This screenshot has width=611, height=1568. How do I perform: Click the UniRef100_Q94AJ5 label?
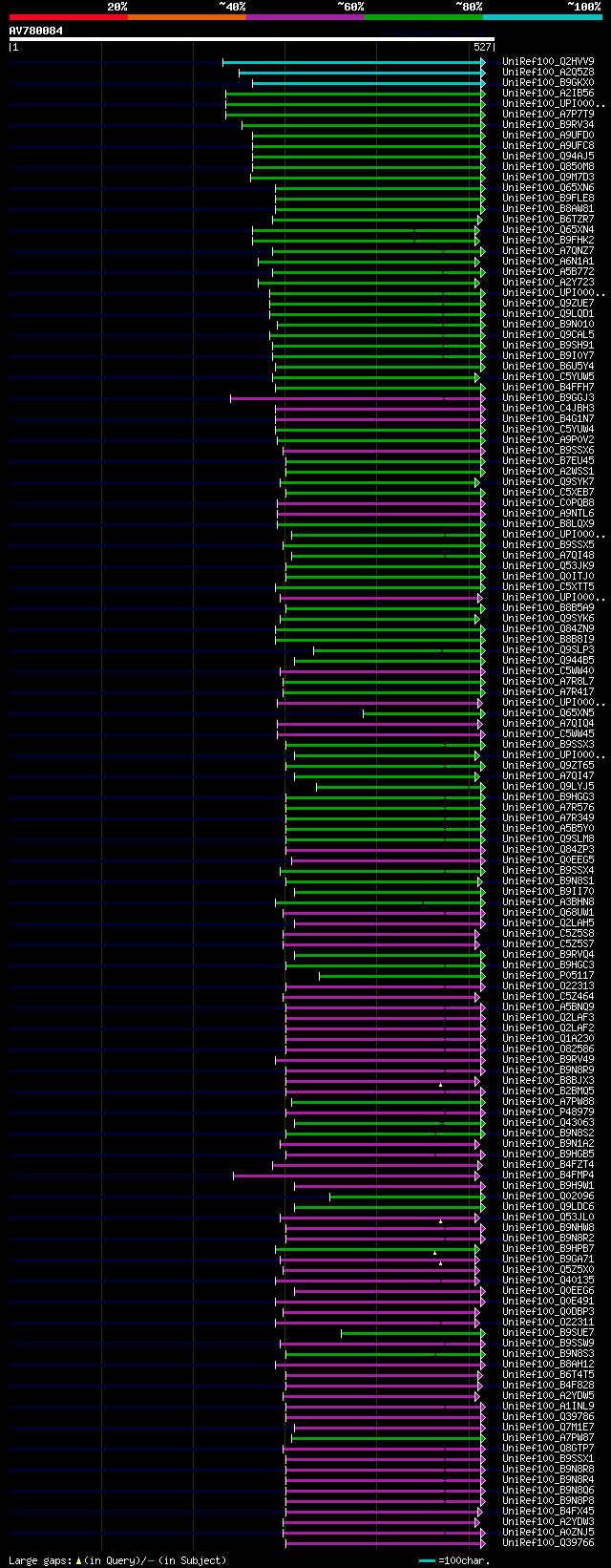[548, 157]
